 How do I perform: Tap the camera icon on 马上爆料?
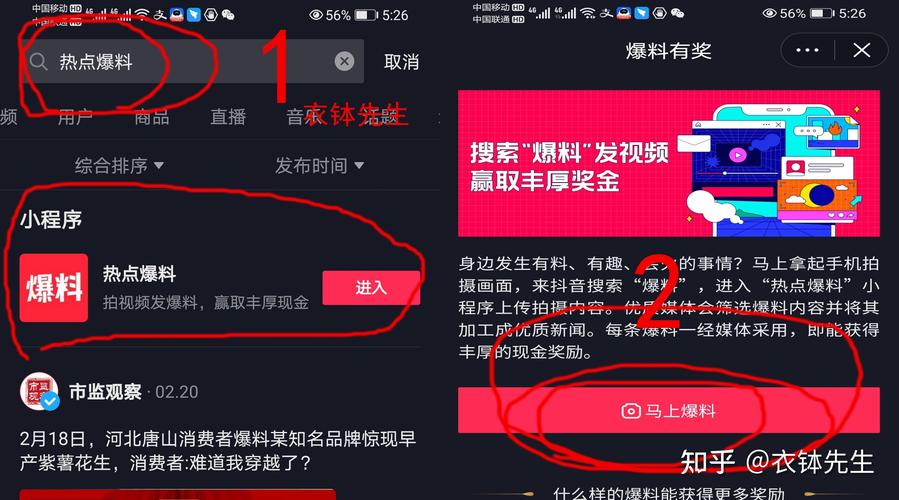pos(631,411)
